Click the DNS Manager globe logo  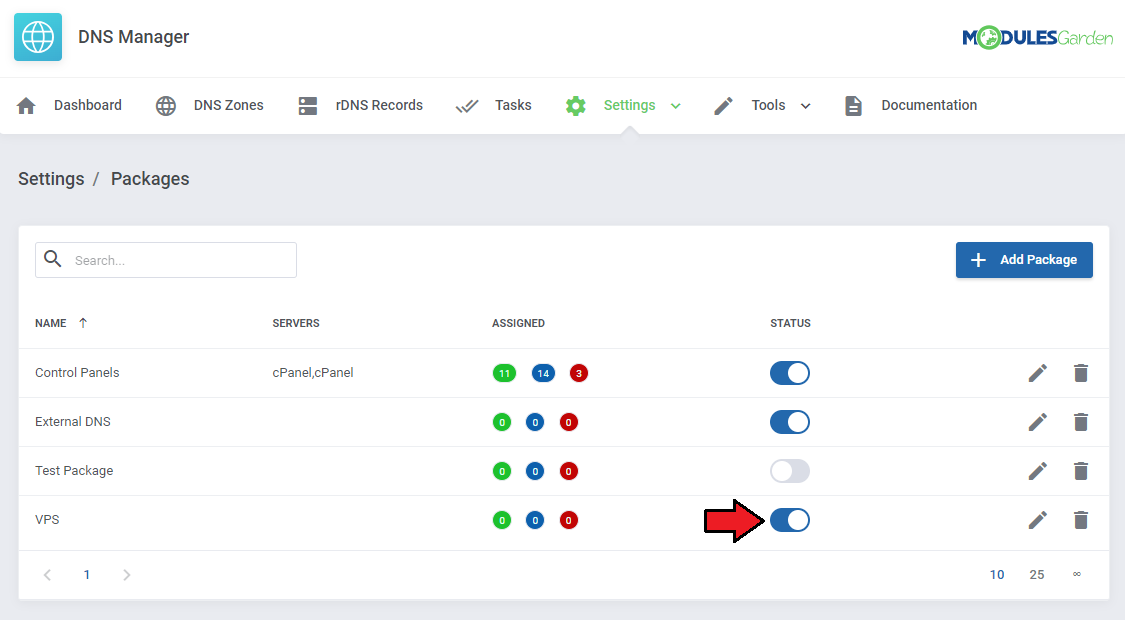(38, 37)
